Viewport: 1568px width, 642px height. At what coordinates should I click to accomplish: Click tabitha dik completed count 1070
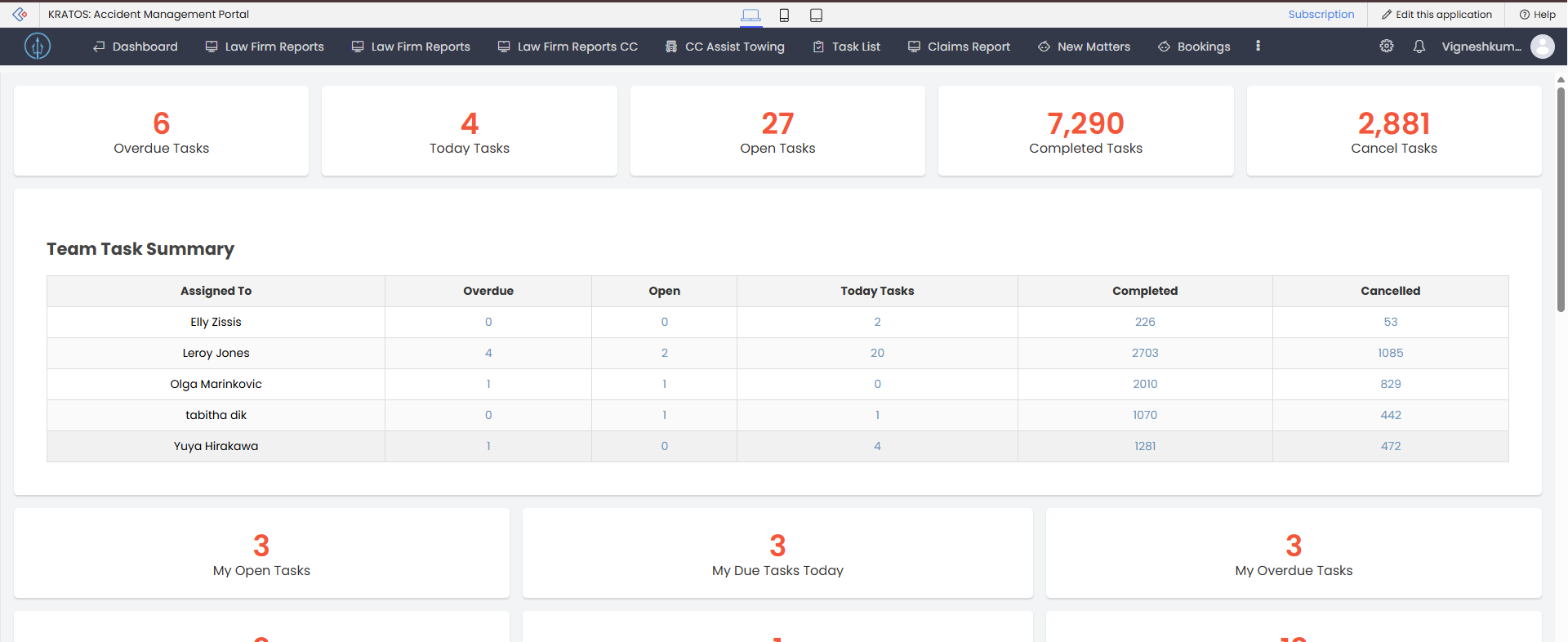1145,415
